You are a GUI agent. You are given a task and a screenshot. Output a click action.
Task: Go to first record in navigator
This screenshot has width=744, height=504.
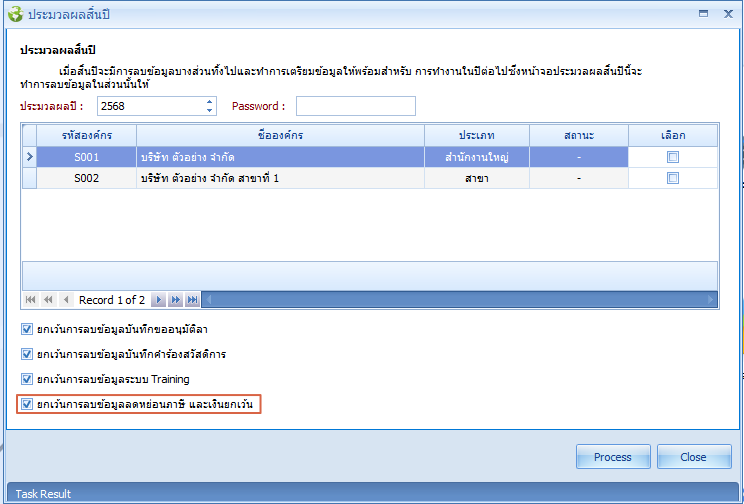pyautogui.click(x=30, y=300)
